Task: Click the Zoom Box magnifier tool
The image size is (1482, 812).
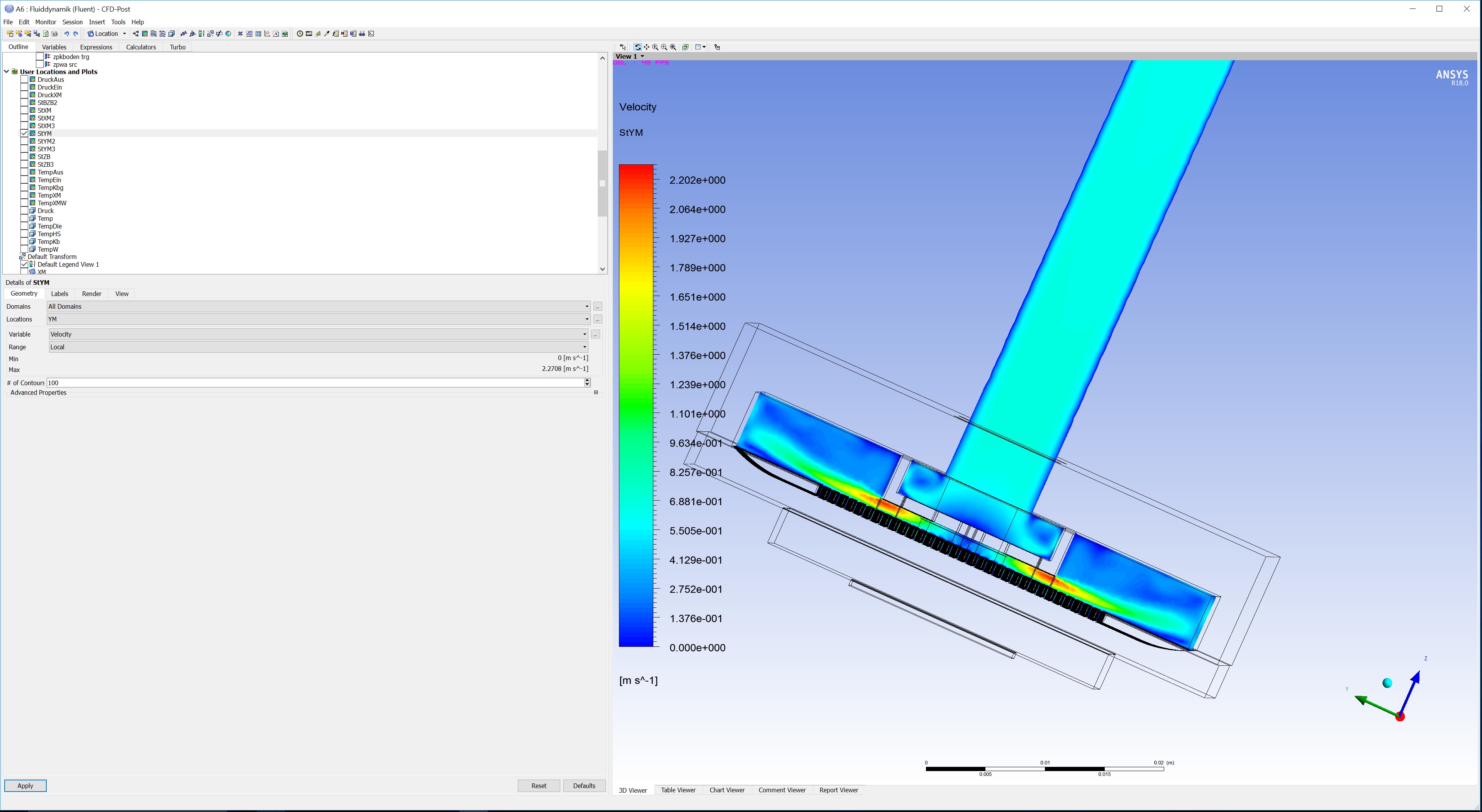Action: 664,47
